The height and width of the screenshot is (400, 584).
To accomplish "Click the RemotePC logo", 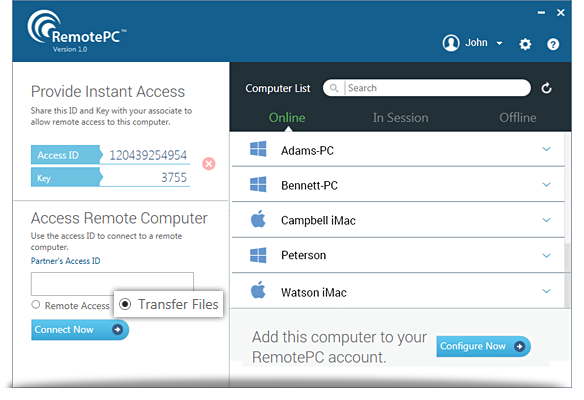I will coord(76,32).
